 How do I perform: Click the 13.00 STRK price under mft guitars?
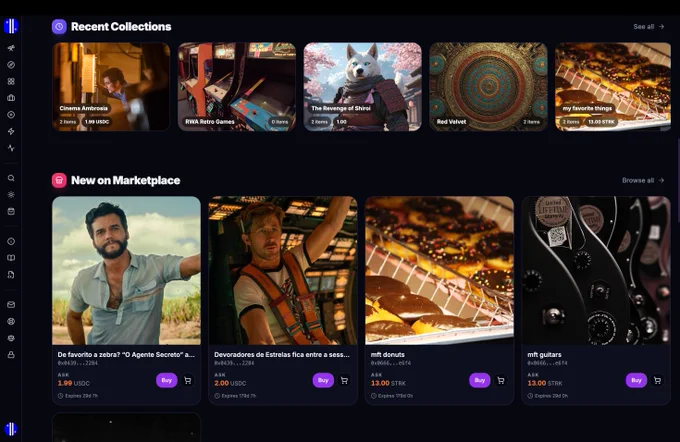pos(545,383)
